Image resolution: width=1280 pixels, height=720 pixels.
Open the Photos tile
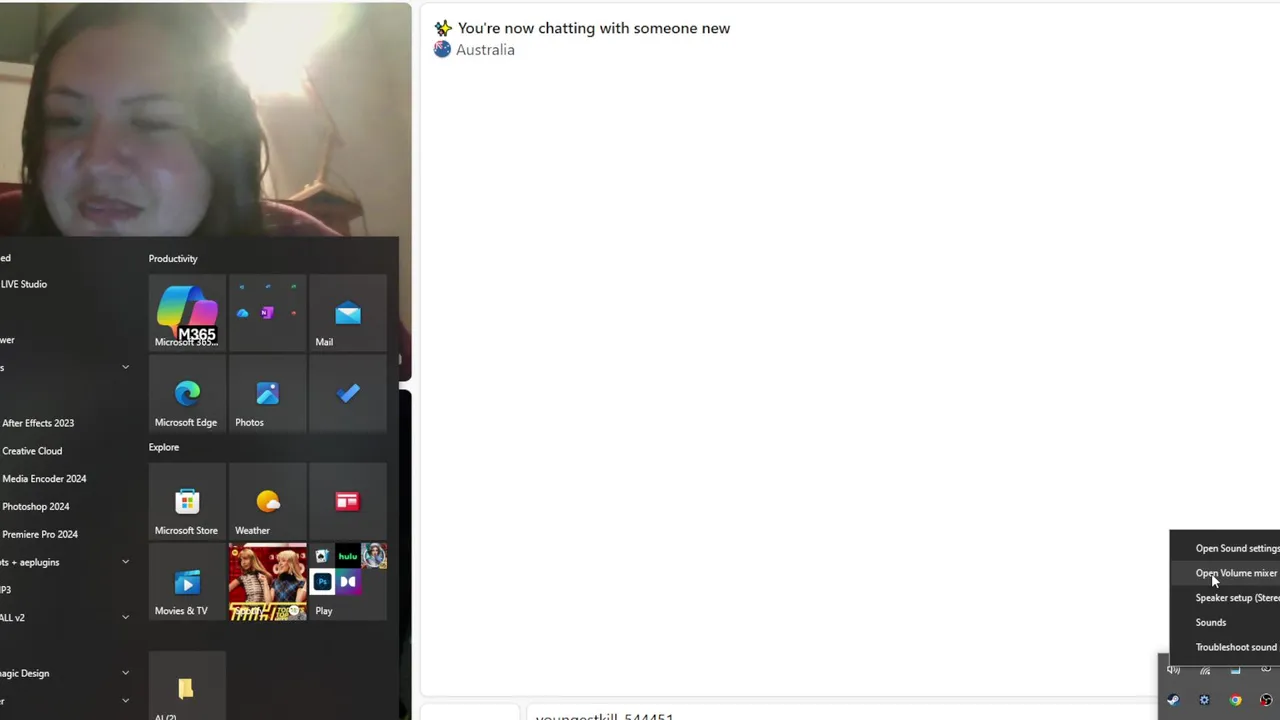click(267, 394)
